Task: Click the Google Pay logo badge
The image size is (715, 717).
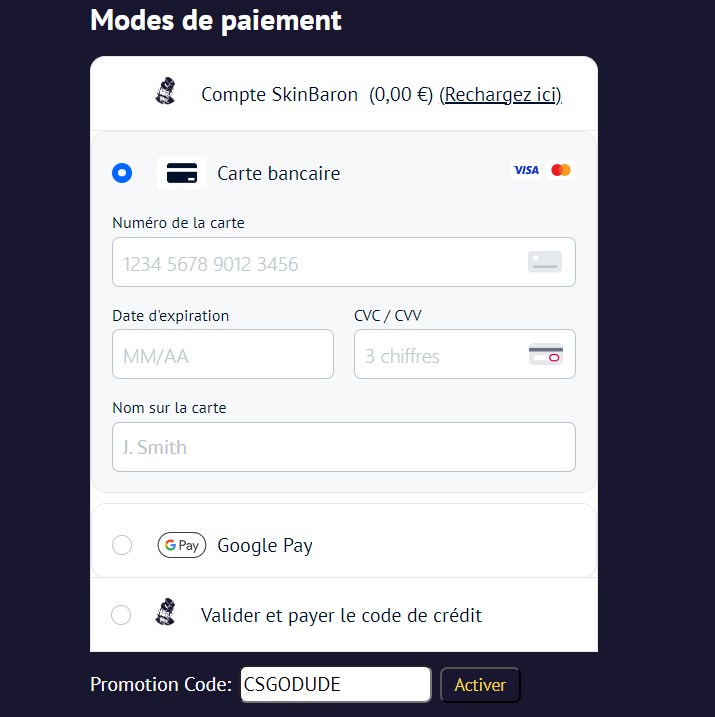Action: point(182,545)
